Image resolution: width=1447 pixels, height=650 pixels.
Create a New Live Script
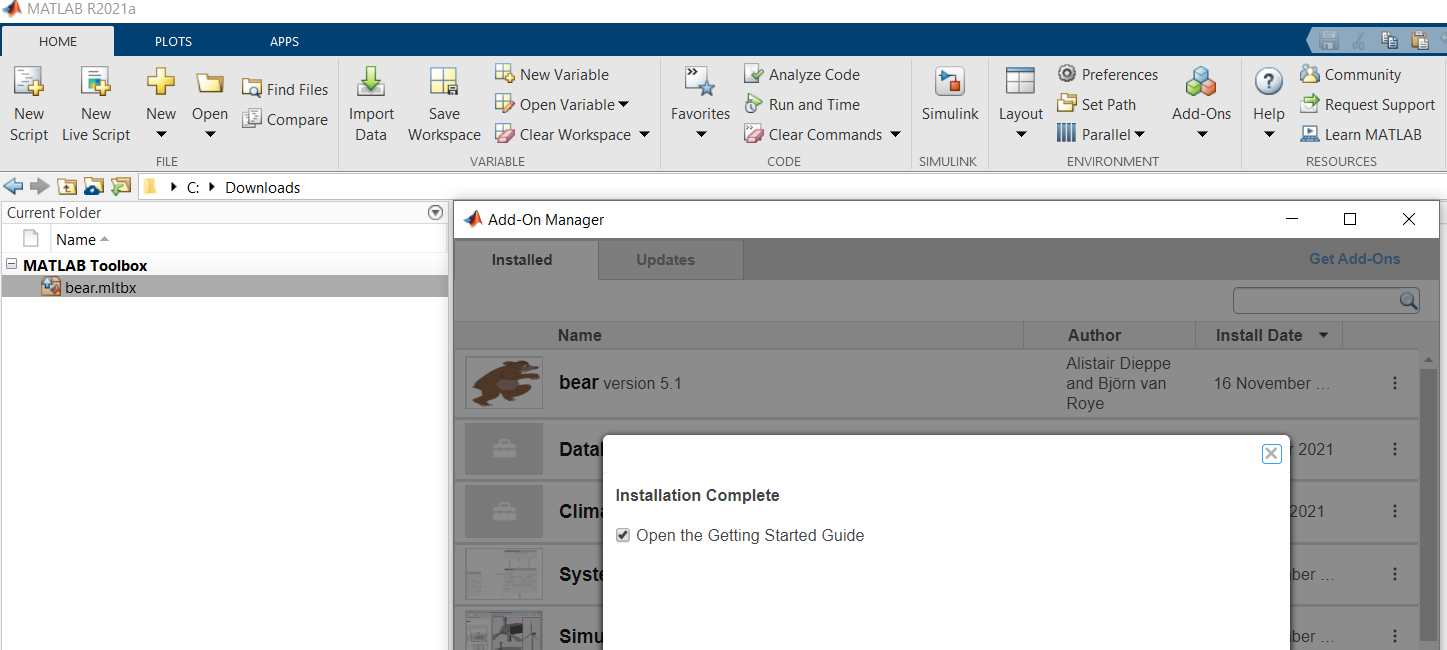tap(96, 105)
